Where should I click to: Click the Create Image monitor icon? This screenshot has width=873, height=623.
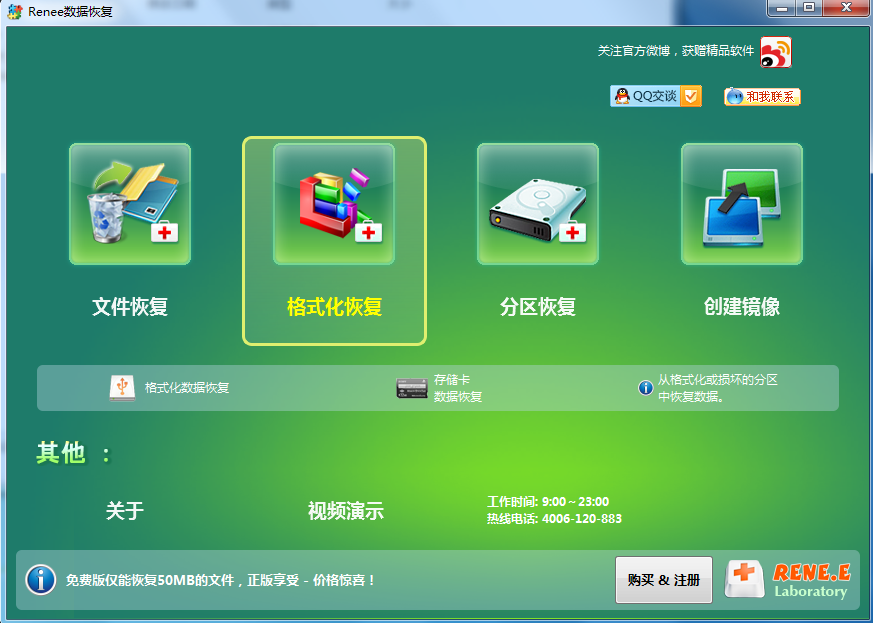tap(742, 204)
